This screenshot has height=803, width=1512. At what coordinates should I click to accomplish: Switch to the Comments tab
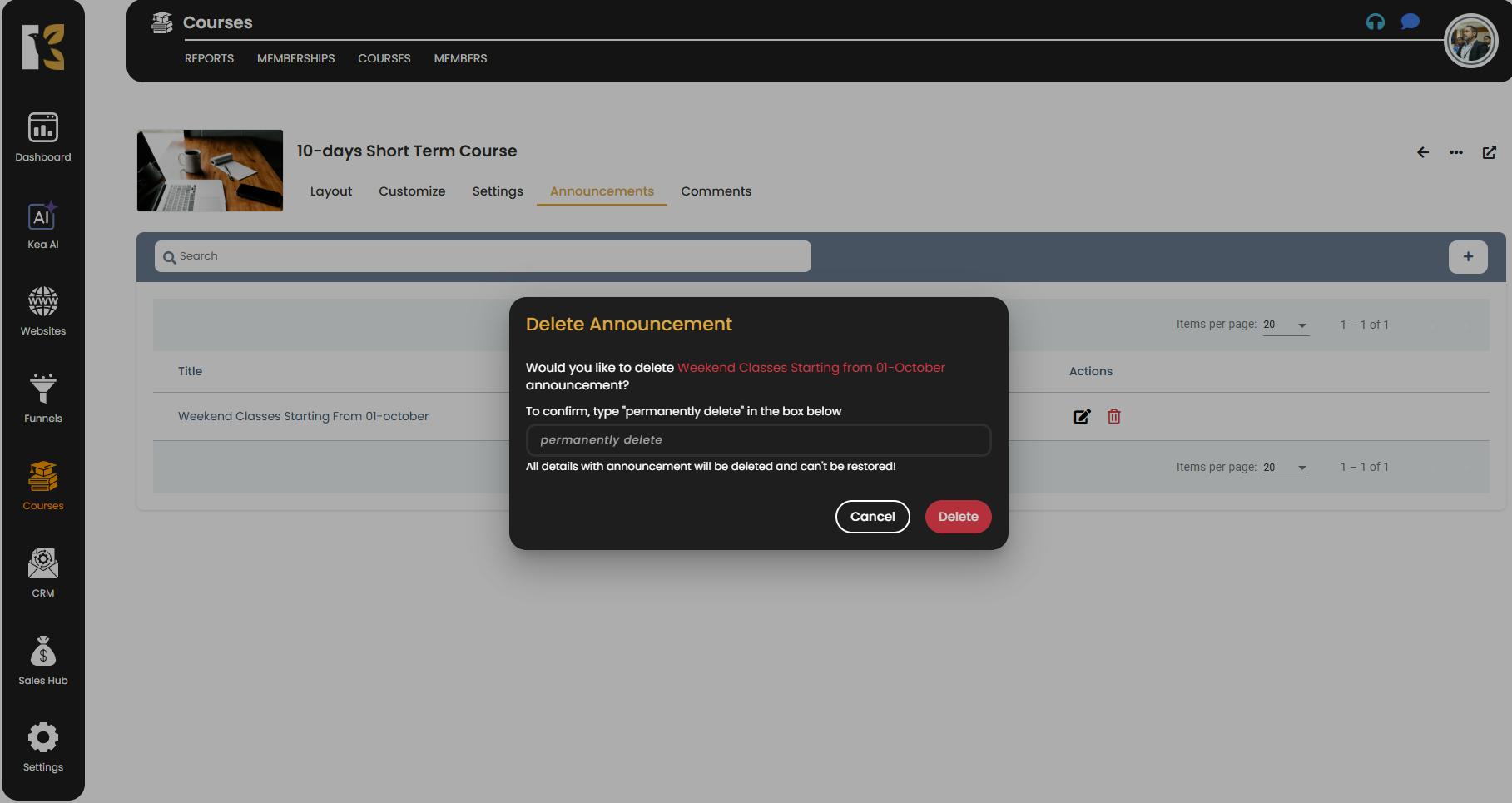coord(716,191)
